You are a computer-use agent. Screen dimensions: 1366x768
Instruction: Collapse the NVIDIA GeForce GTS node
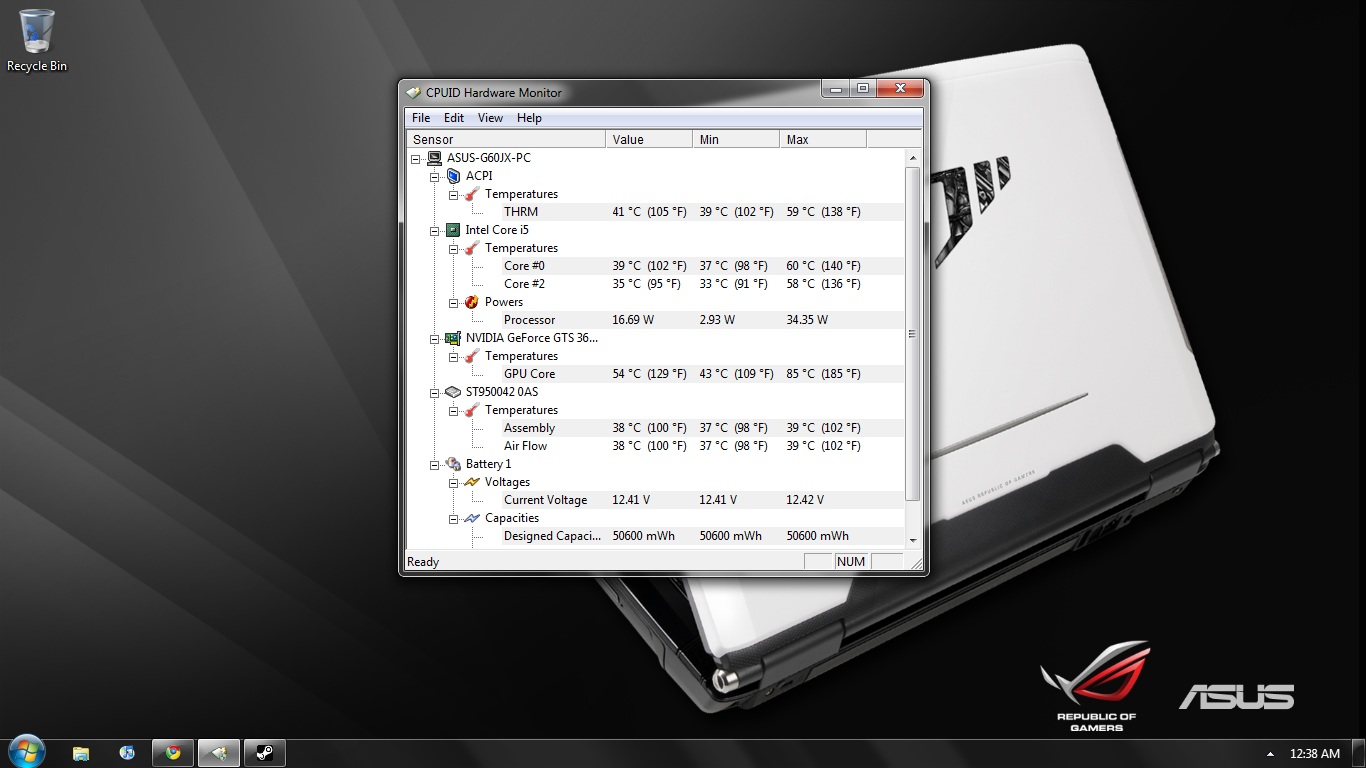(x=435, y=338)
